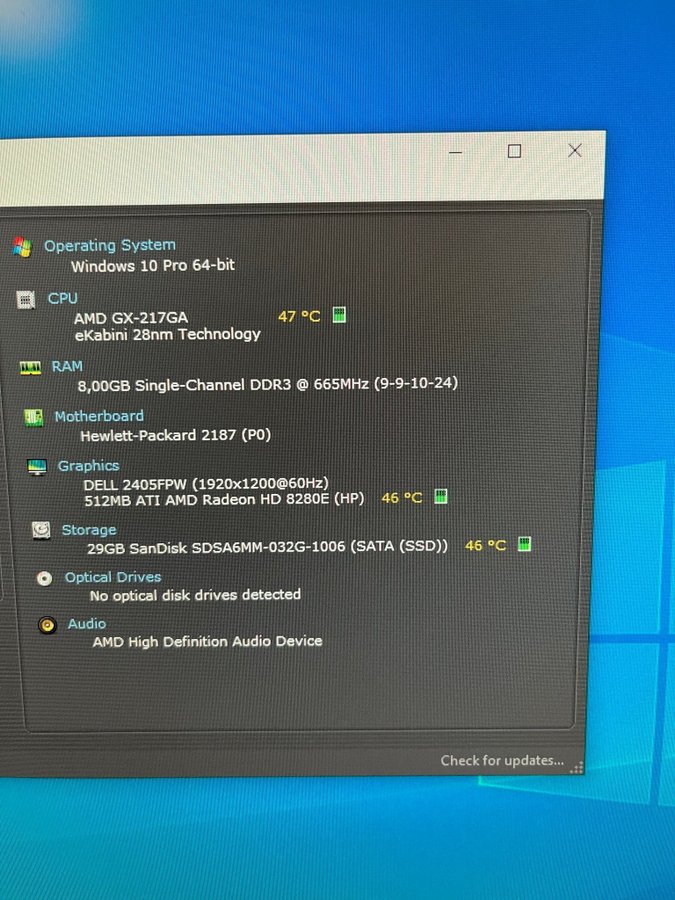Click the Audio speaker icon
The width and height of the screenshot is (675, 900).
click(x=47, y=625)
